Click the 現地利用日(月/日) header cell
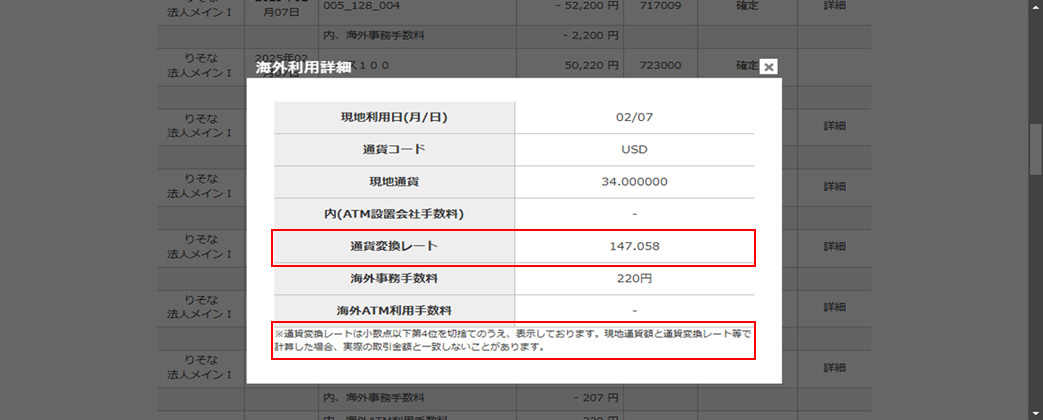This screenshot has width=1043, height=420. (394, 118)
